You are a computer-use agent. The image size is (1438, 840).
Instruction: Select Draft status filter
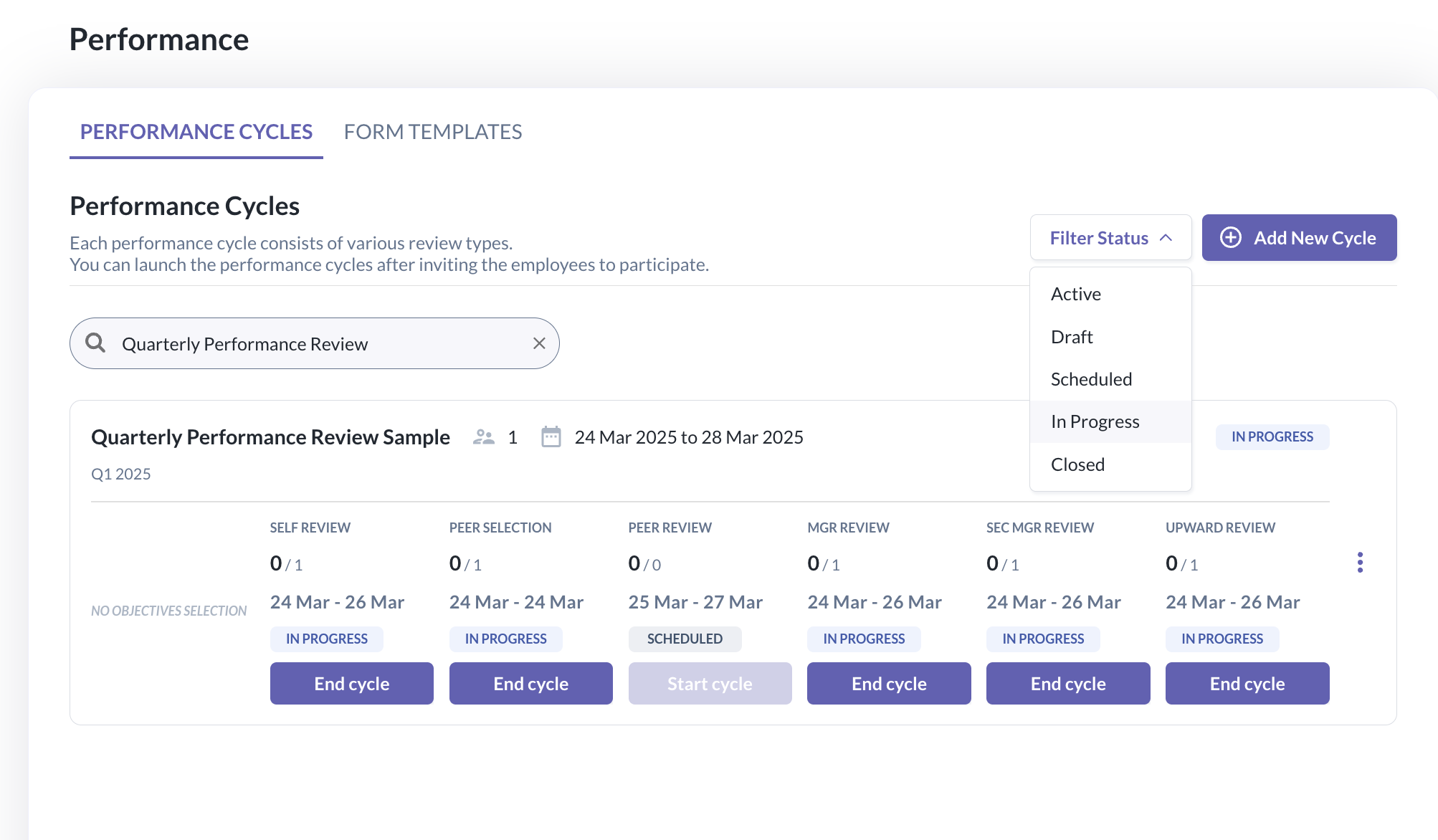click(1072, 337)
